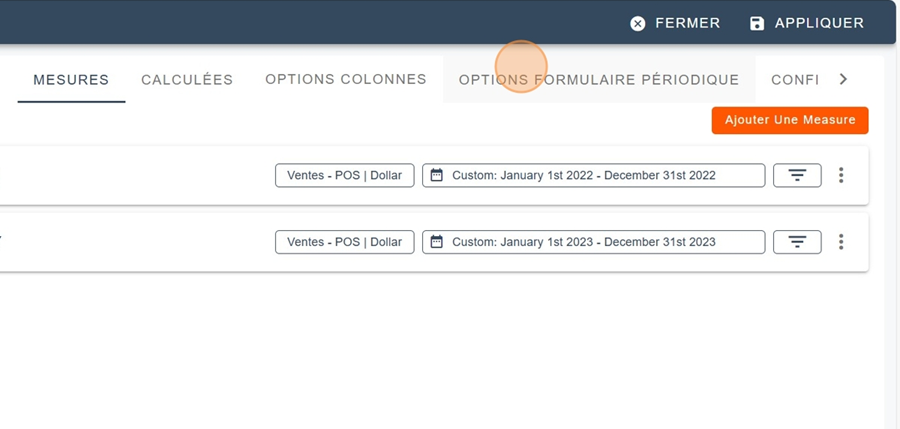Open three-dot menu for 2023 measure

(x=841, y=241)
